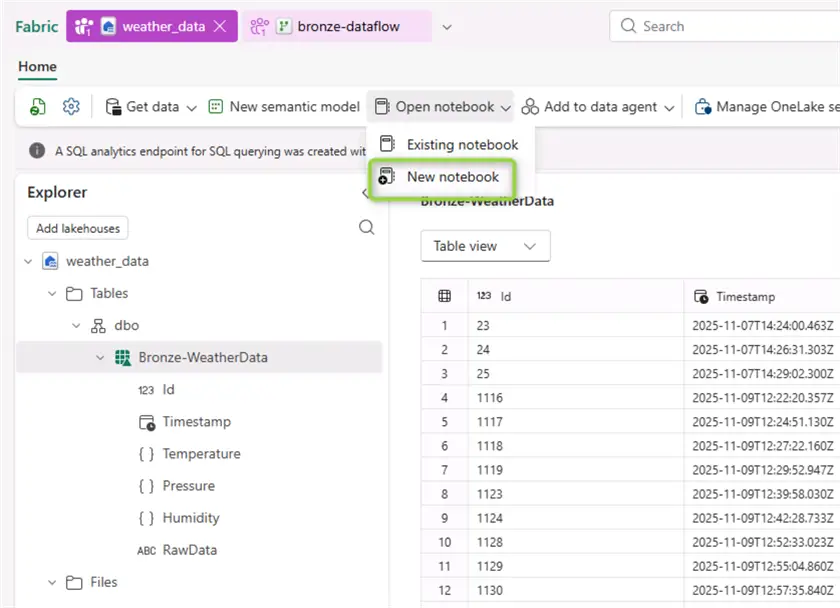
Task: Click the cell with Id 25
Action: 575,373
